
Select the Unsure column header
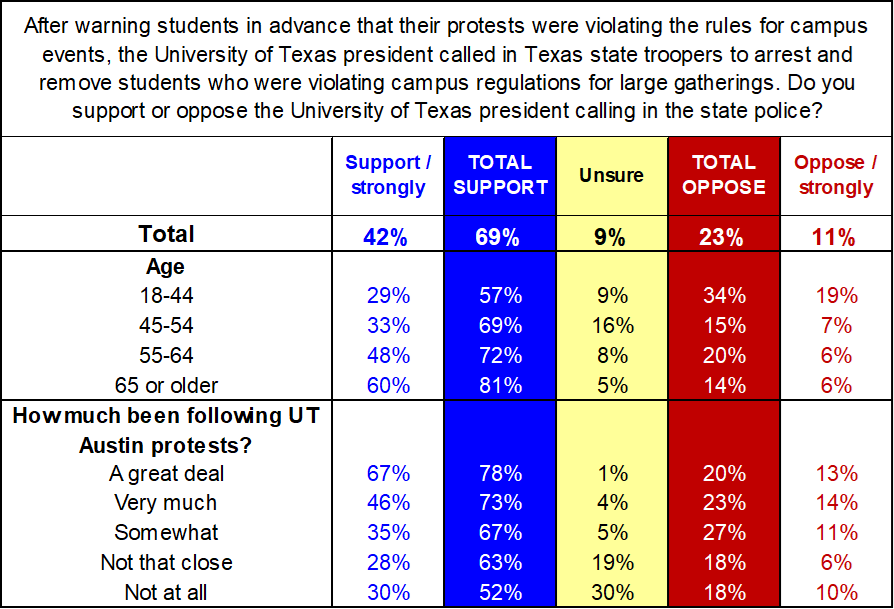tap(611, 175)
